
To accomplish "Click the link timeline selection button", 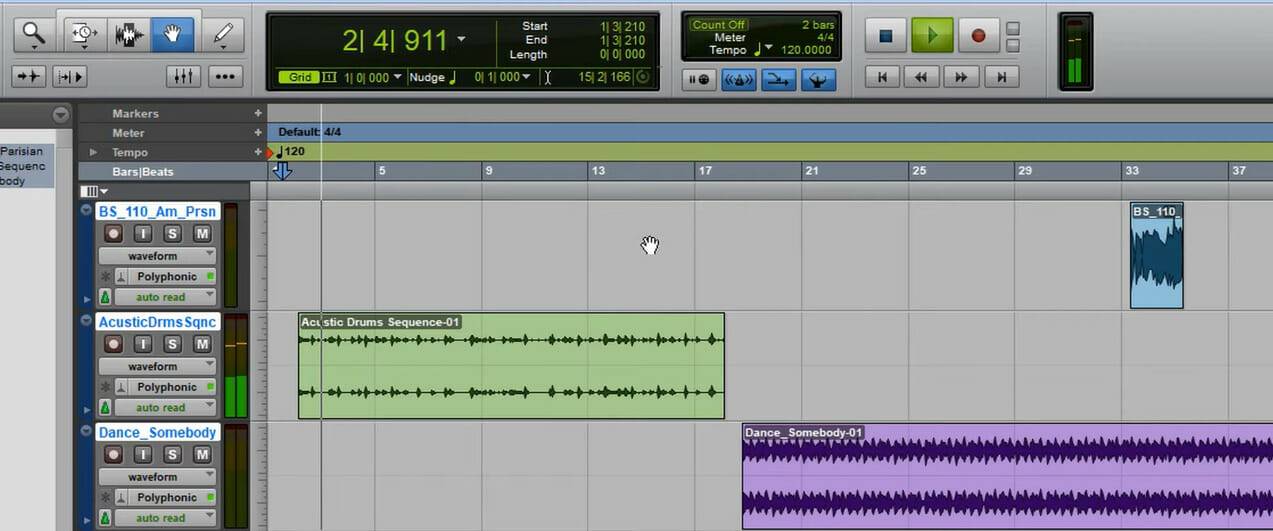I will [70, 76].
